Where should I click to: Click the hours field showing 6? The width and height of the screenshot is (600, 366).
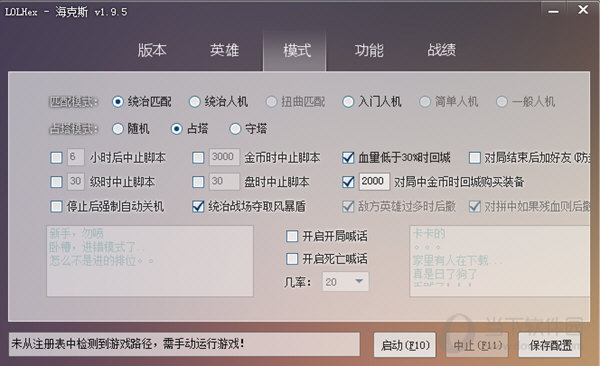point(76,157)
